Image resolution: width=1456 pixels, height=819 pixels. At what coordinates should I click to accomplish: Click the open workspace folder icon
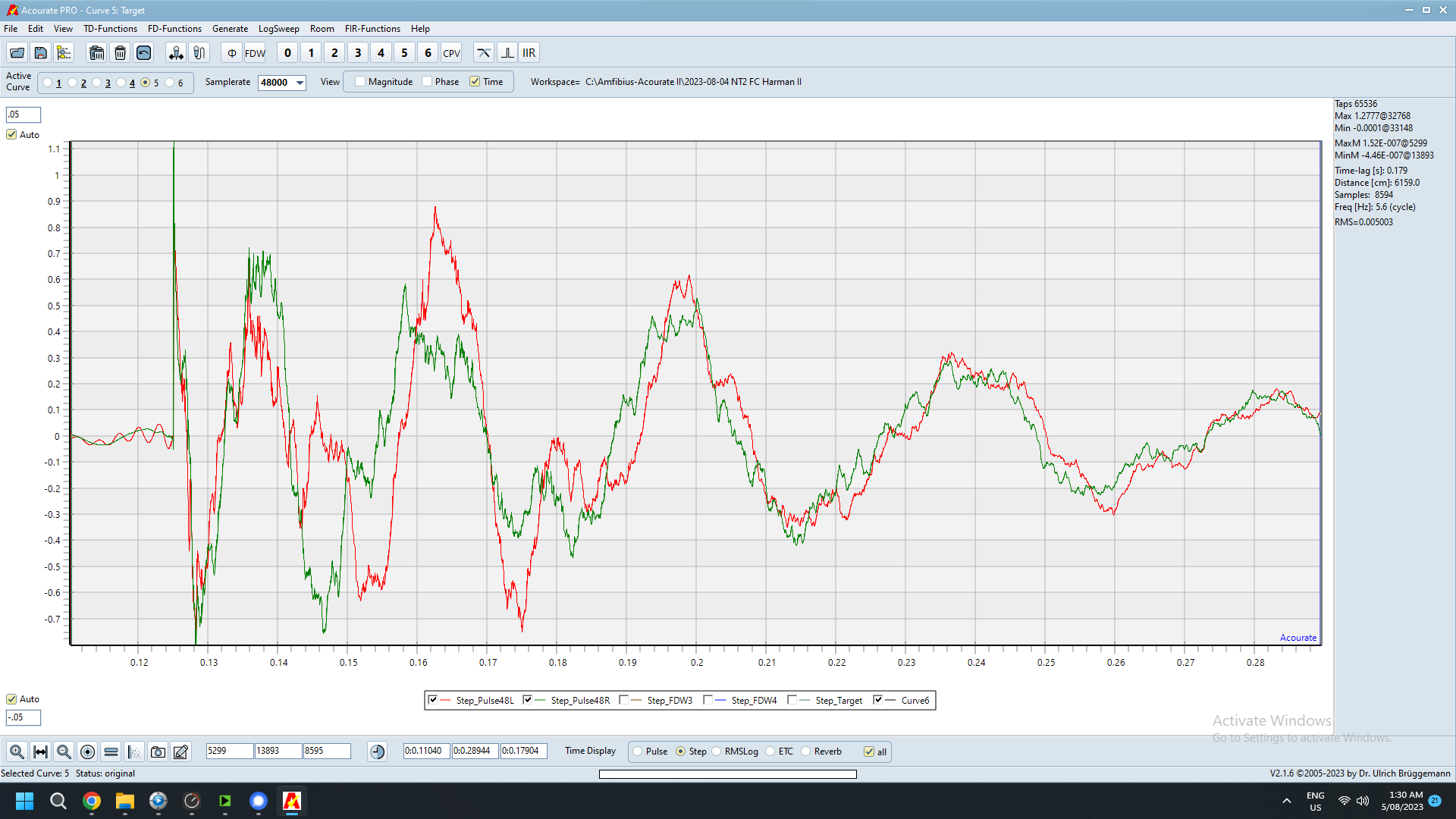(17, 53)
